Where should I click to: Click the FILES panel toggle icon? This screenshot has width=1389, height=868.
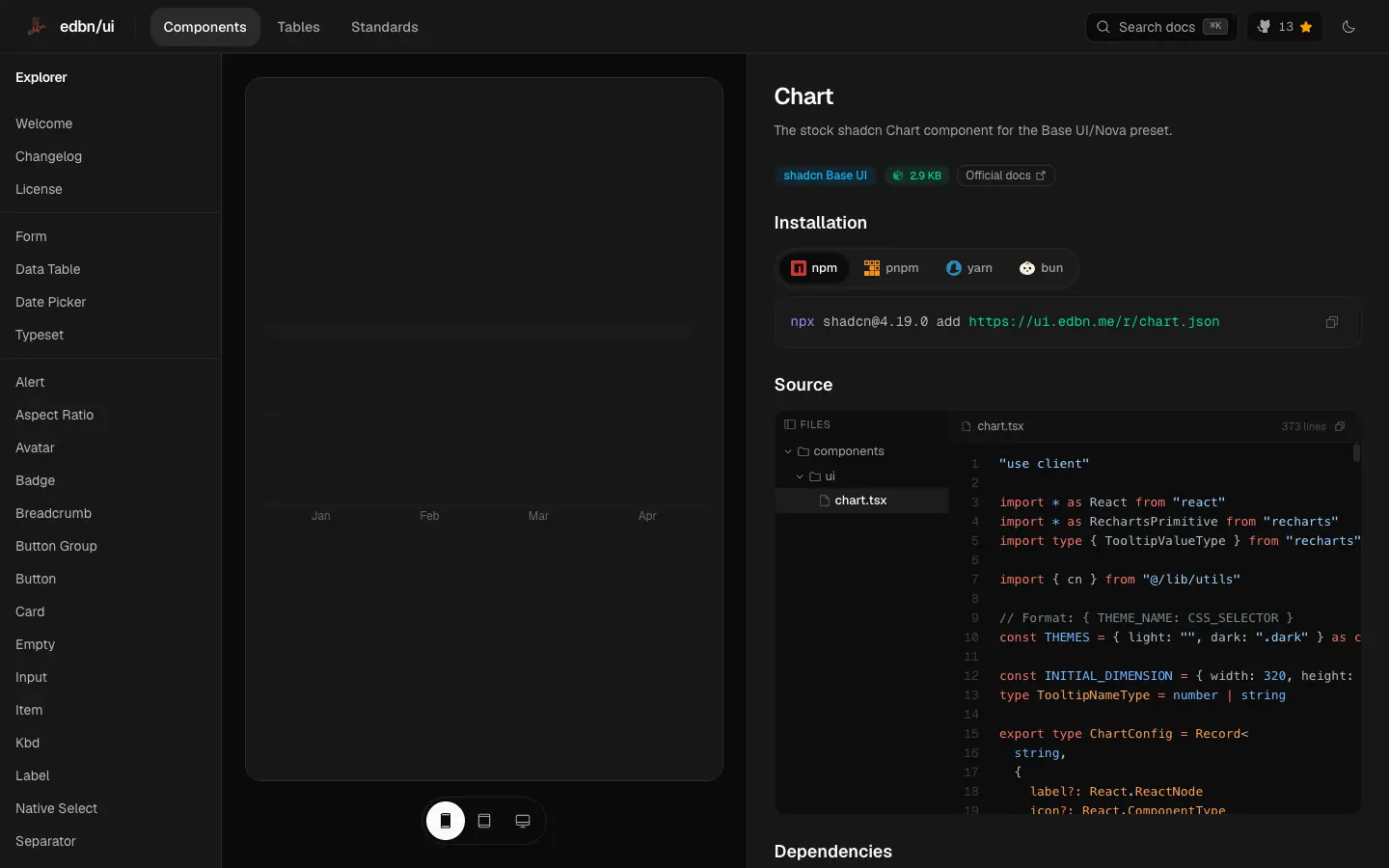coord(790,424)
